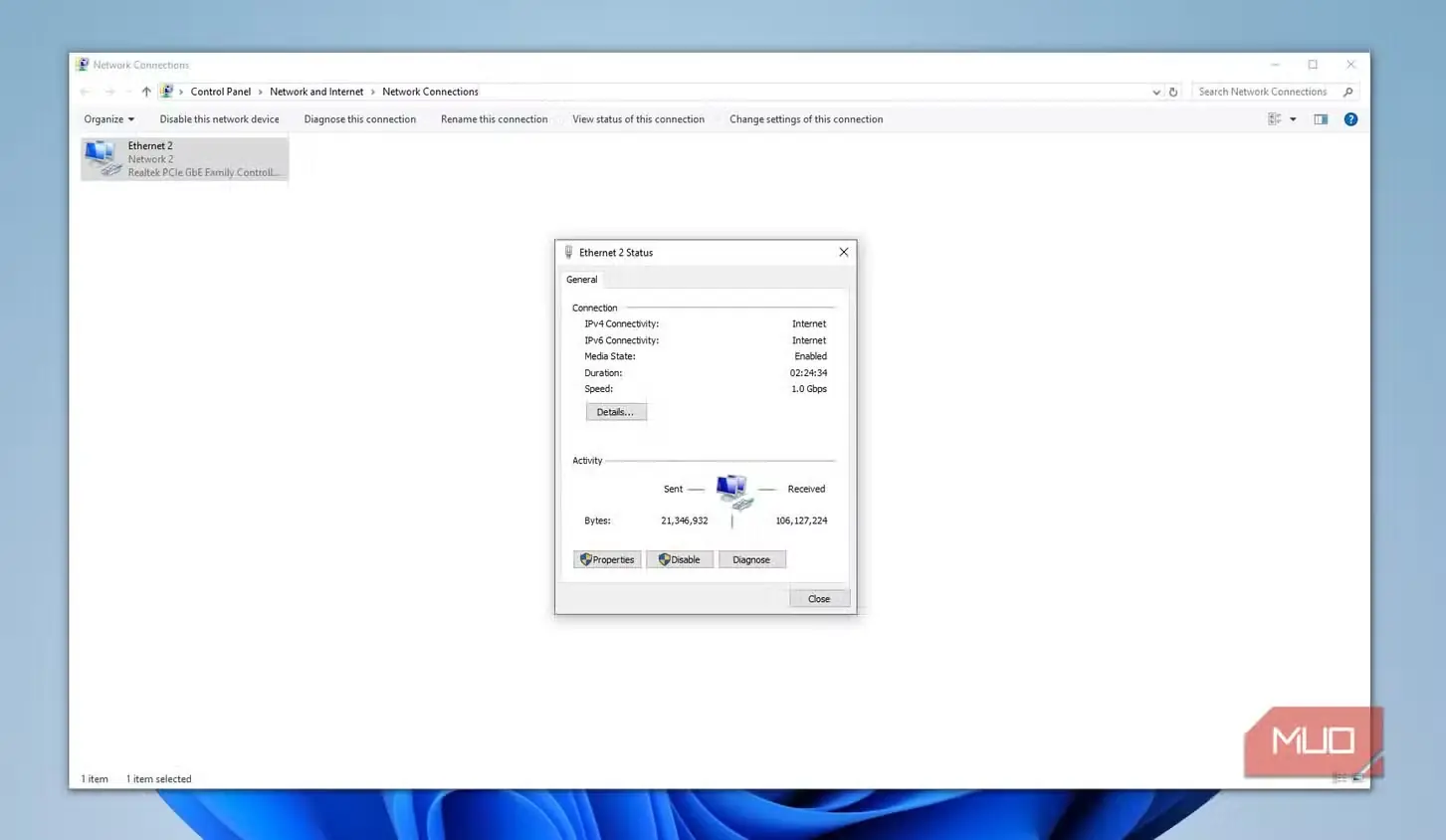Screen dimensions: 1446x840
Task: Click the Media State value Enabled
Action: (810, 356)
